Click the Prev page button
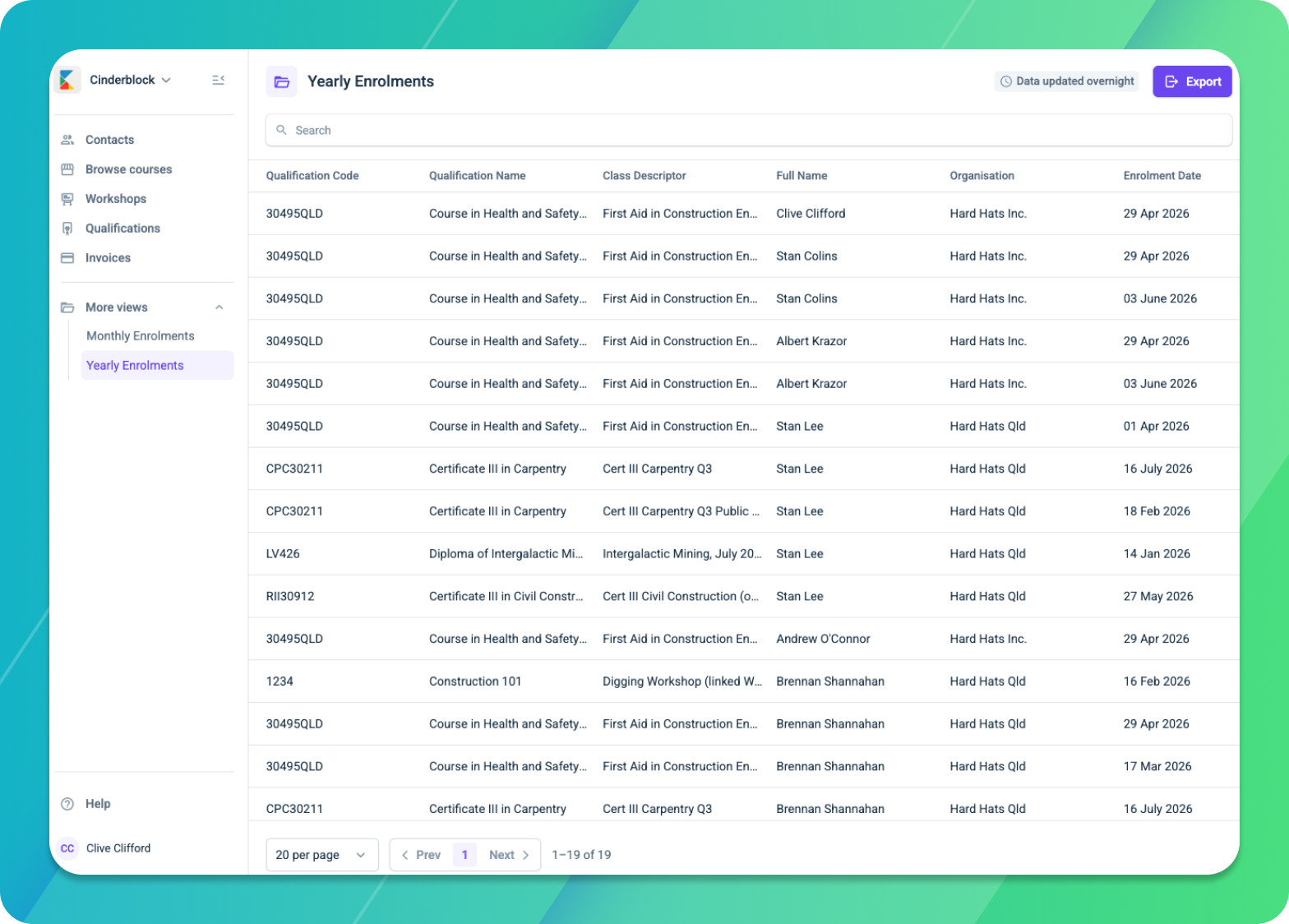 pyautogui.click(x=421, y=855)
